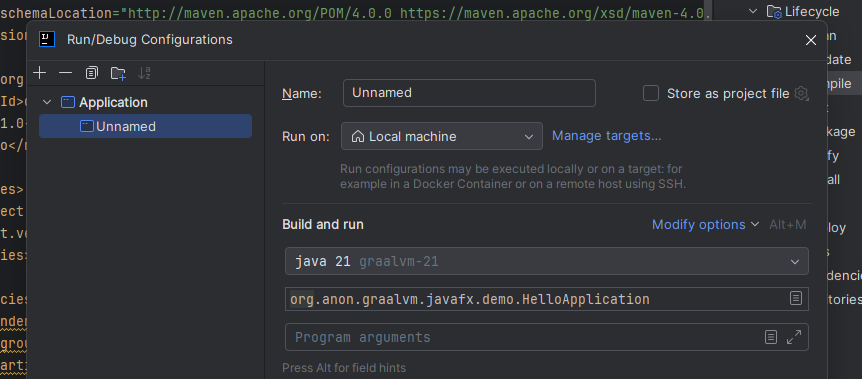
Task: Click the Name input field
Action: pos(469,93)
